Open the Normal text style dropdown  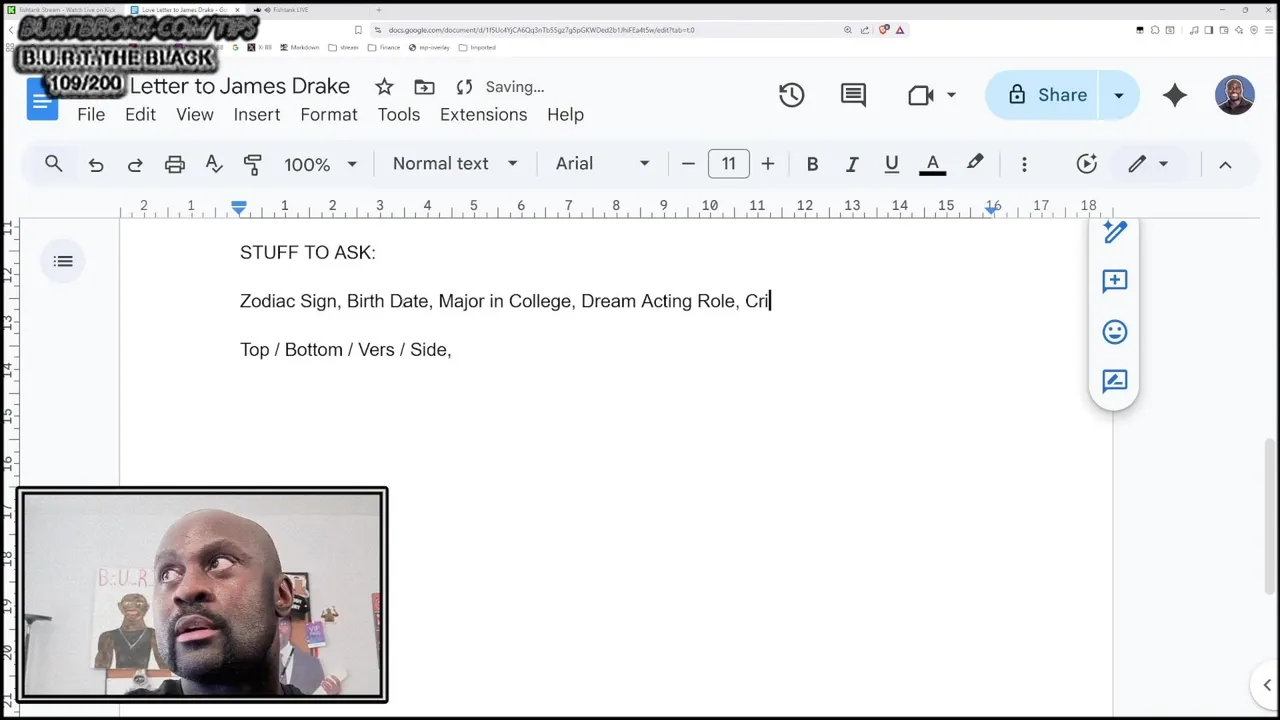[x=455, y=164]
